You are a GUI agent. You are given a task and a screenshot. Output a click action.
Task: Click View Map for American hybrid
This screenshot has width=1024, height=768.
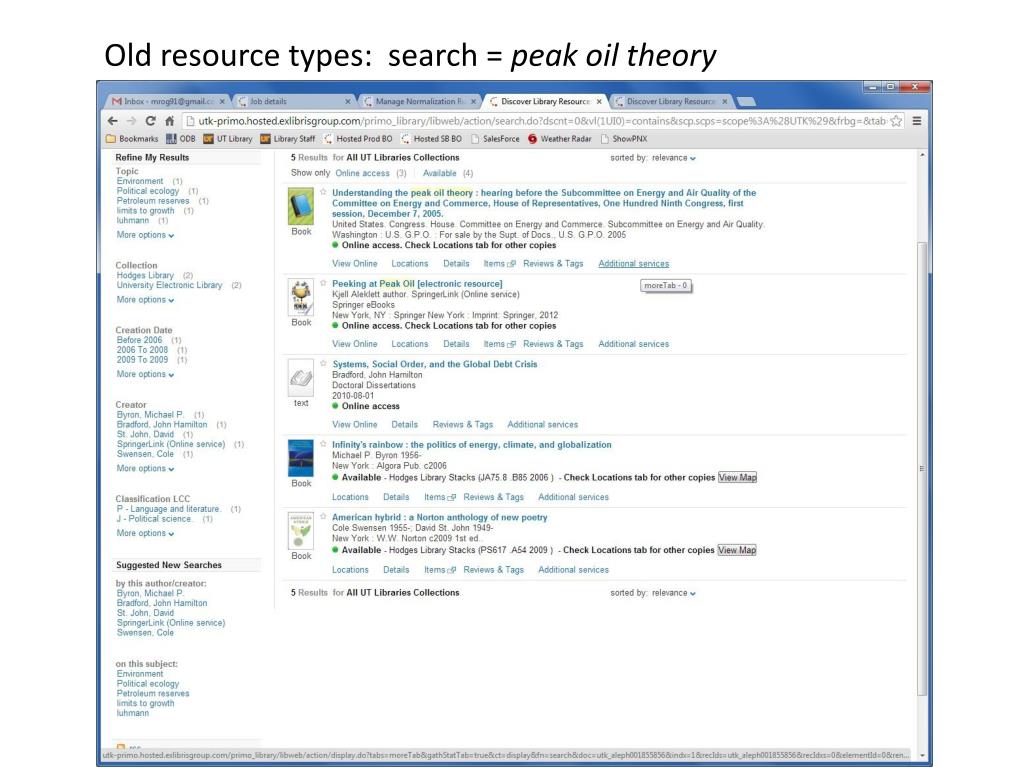(737, 550)
